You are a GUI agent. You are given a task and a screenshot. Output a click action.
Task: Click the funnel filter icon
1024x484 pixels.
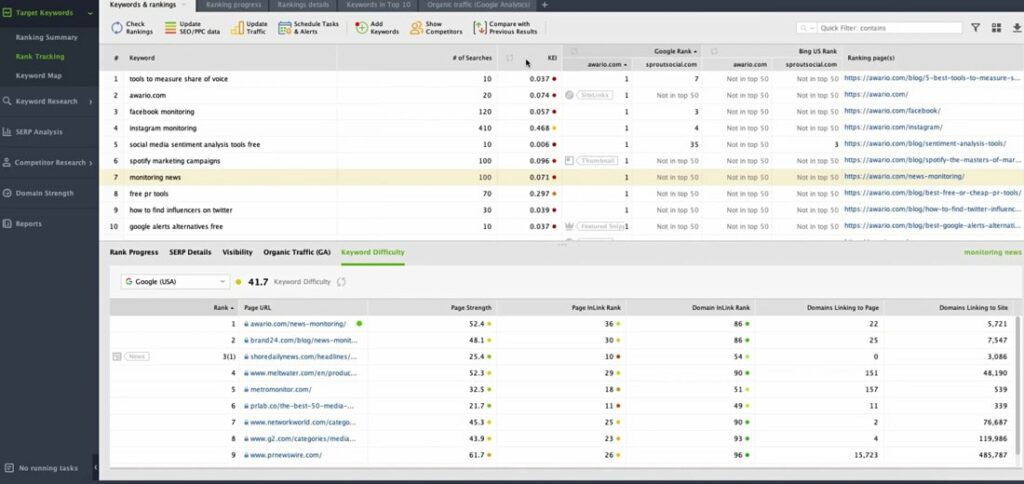tap(975, 28)
